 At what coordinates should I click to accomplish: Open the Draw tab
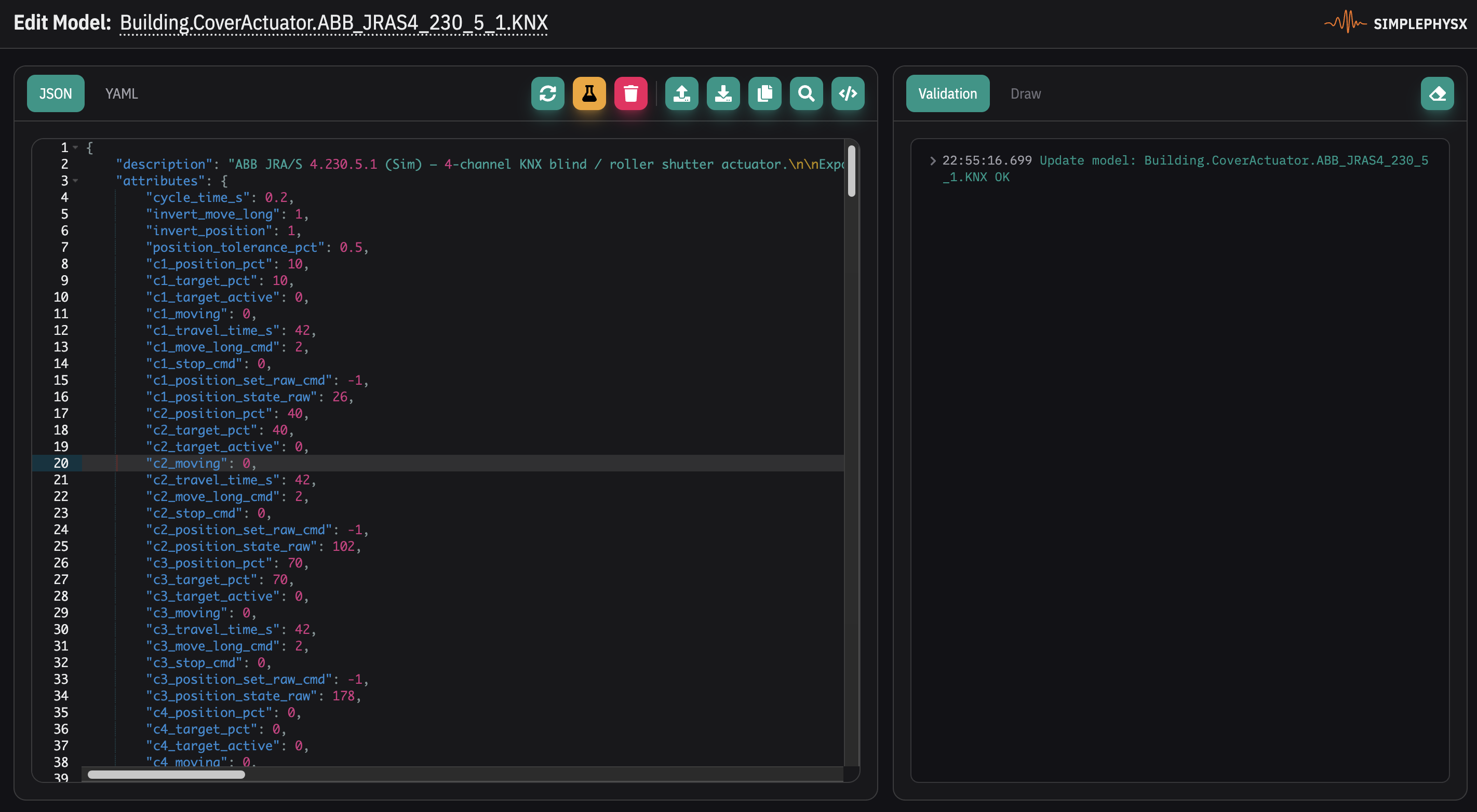point(1025,93)
